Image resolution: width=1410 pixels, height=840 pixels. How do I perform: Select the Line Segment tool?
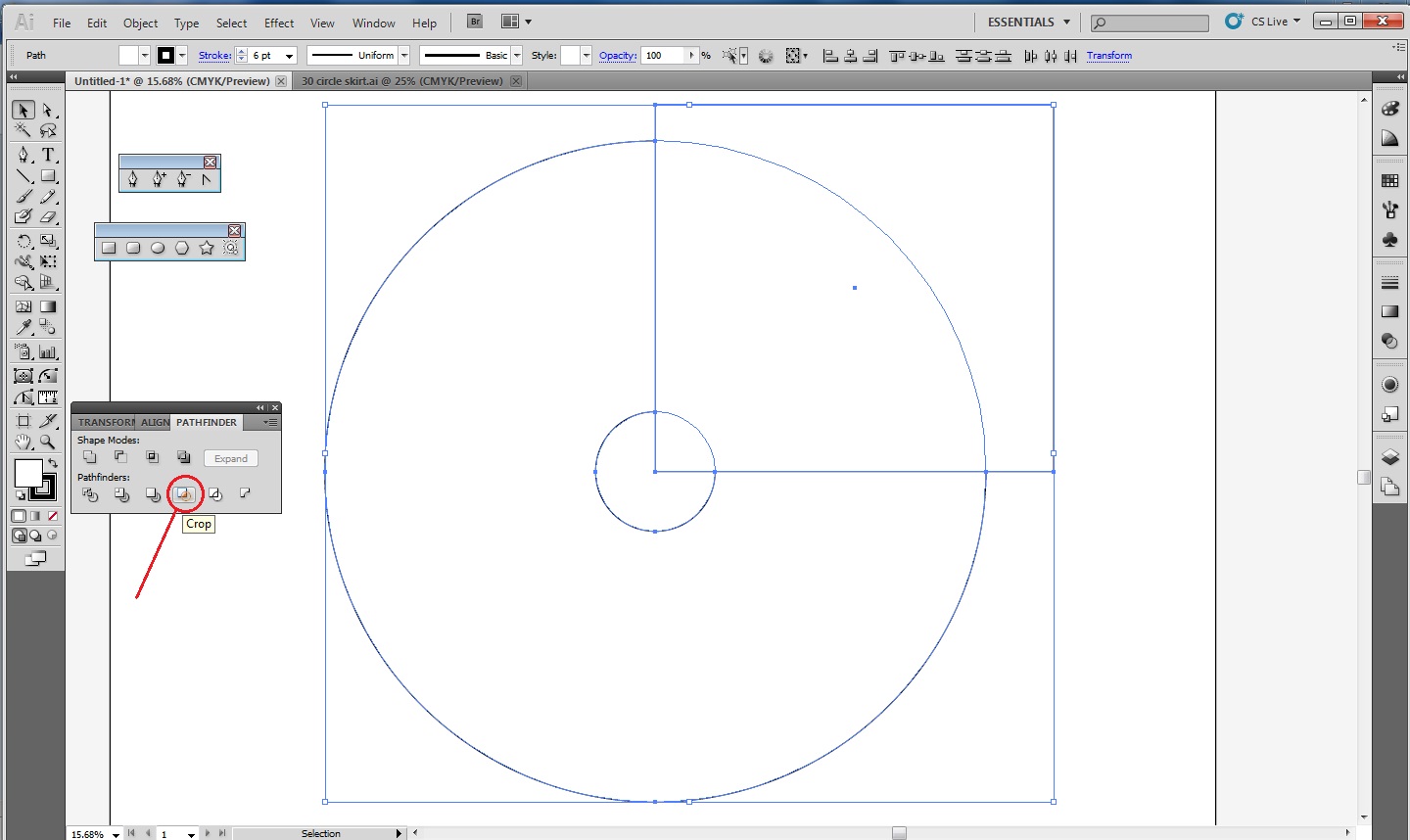pyautogui.click(x=23, y=176)
